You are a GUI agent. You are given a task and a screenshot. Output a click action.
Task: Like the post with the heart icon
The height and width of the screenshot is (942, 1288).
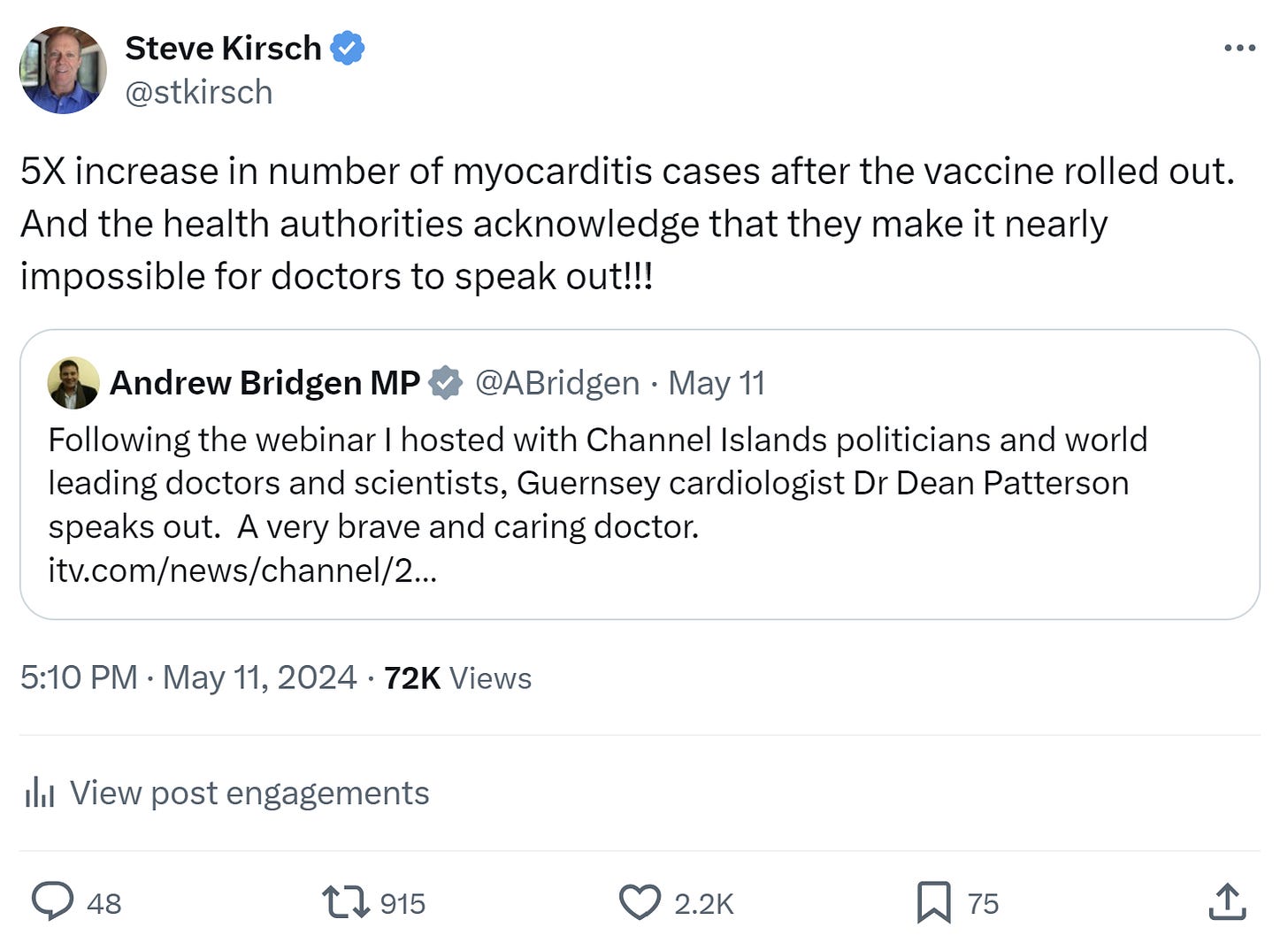[640, 902]
